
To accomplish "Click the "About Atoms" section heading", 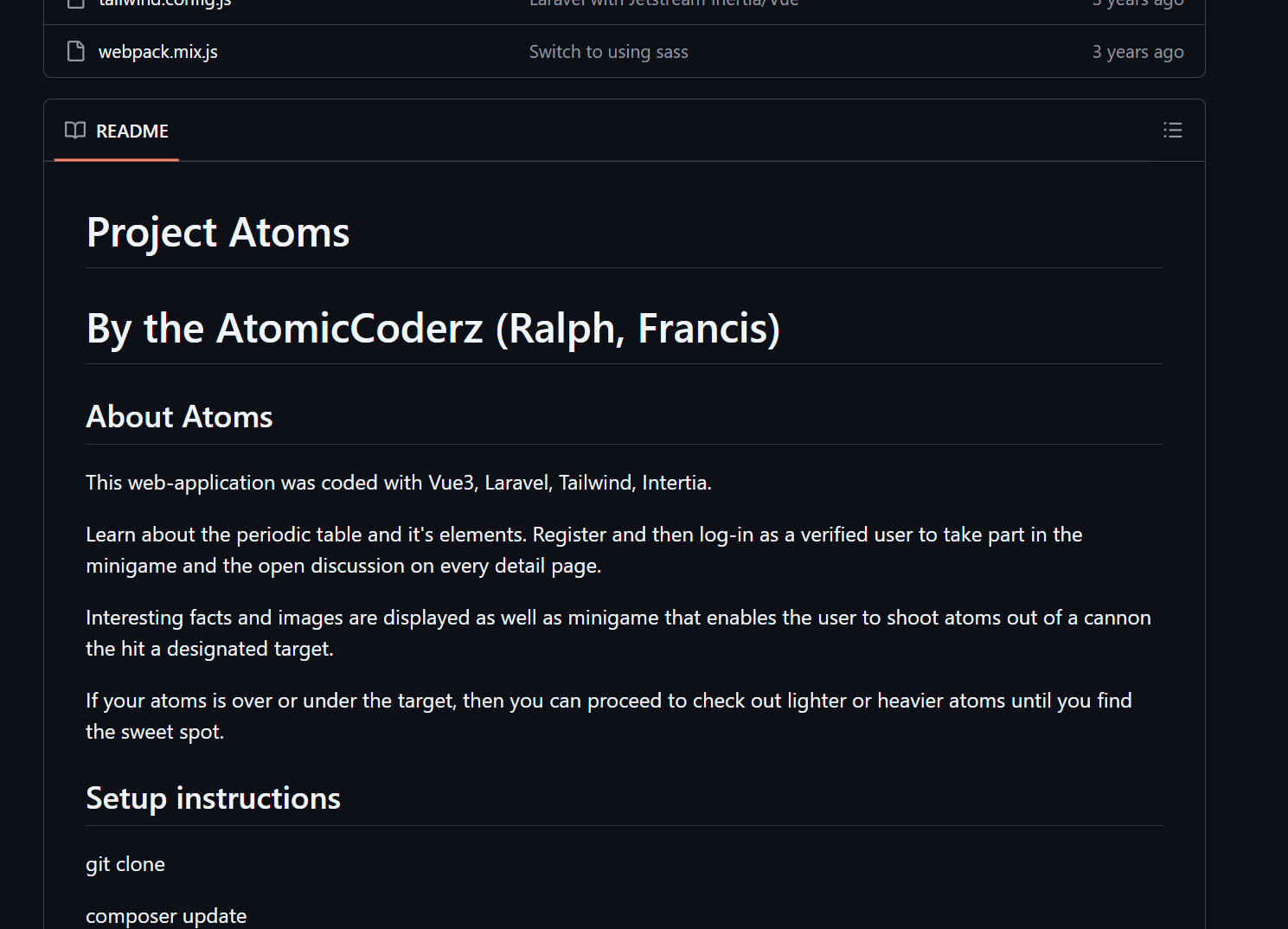I will 179,417.
